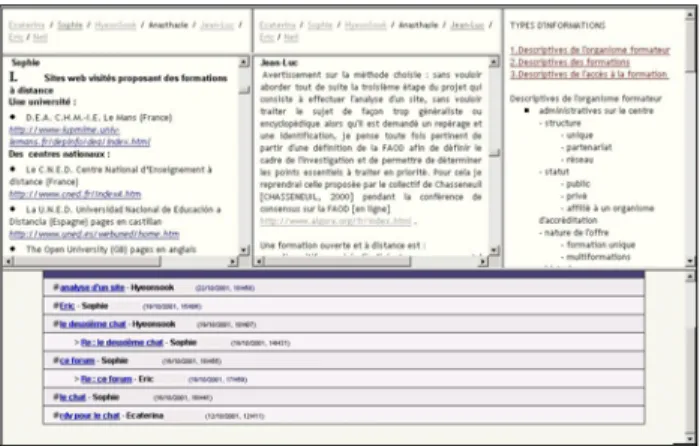Click '- formation unique' outline entry
Screen dimensions: 700x446
click(x=598, y=245)
